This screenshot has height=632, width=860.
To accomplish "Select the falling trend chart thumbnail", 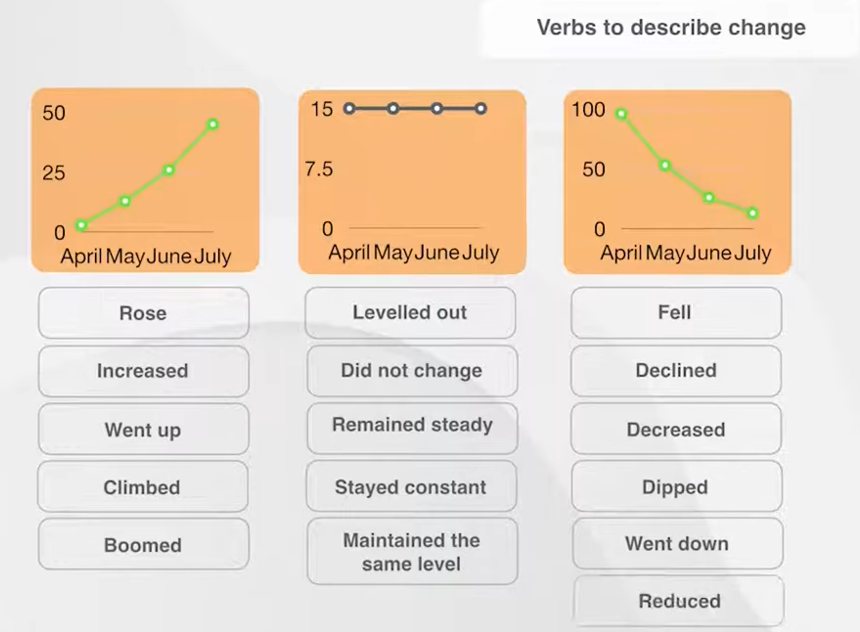I will 677,180.
